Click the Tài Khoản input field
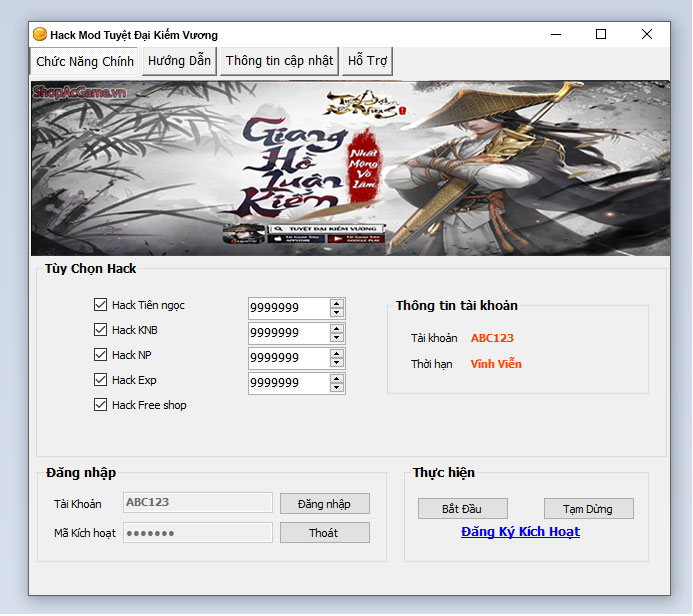693x616 pixels. pos(198,502)
